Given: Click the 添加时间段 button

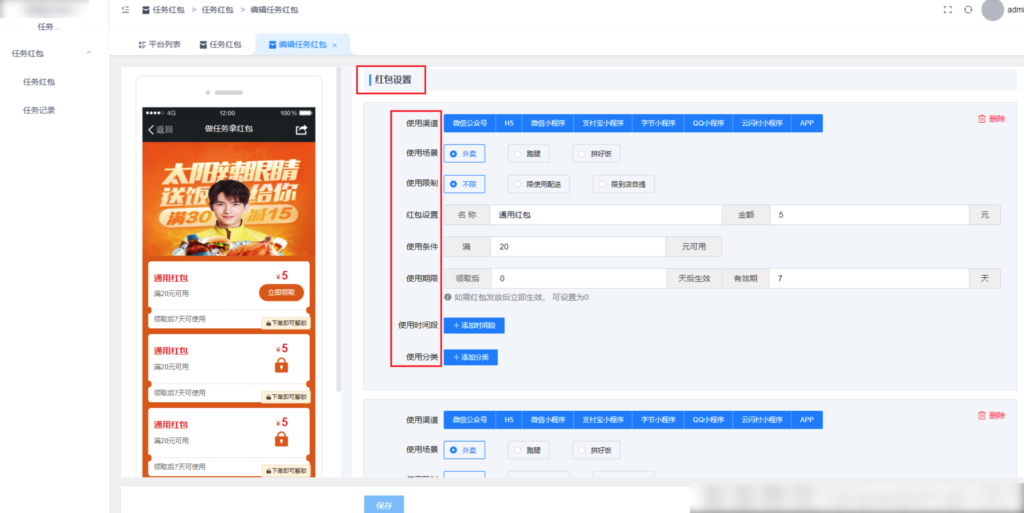Looking at the screenshot, I should (x=475, y=325).
